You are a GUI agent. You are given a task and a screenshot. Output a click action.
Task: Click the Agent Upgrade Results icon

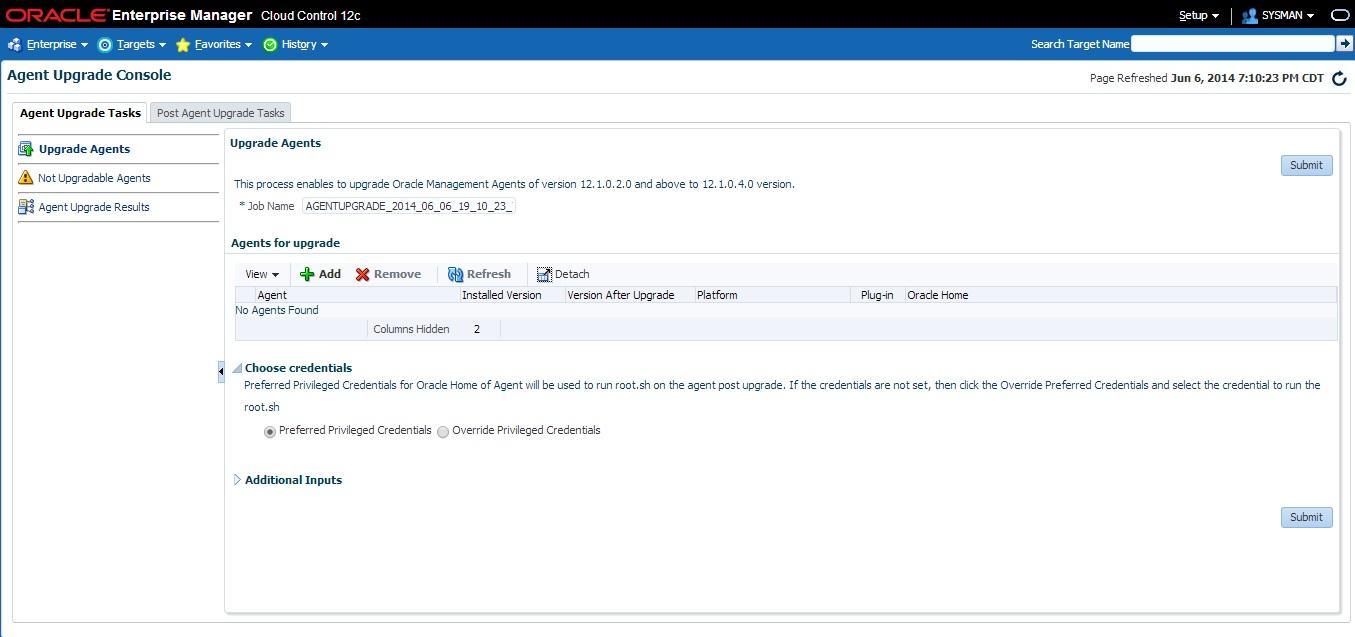coord(26,207)
